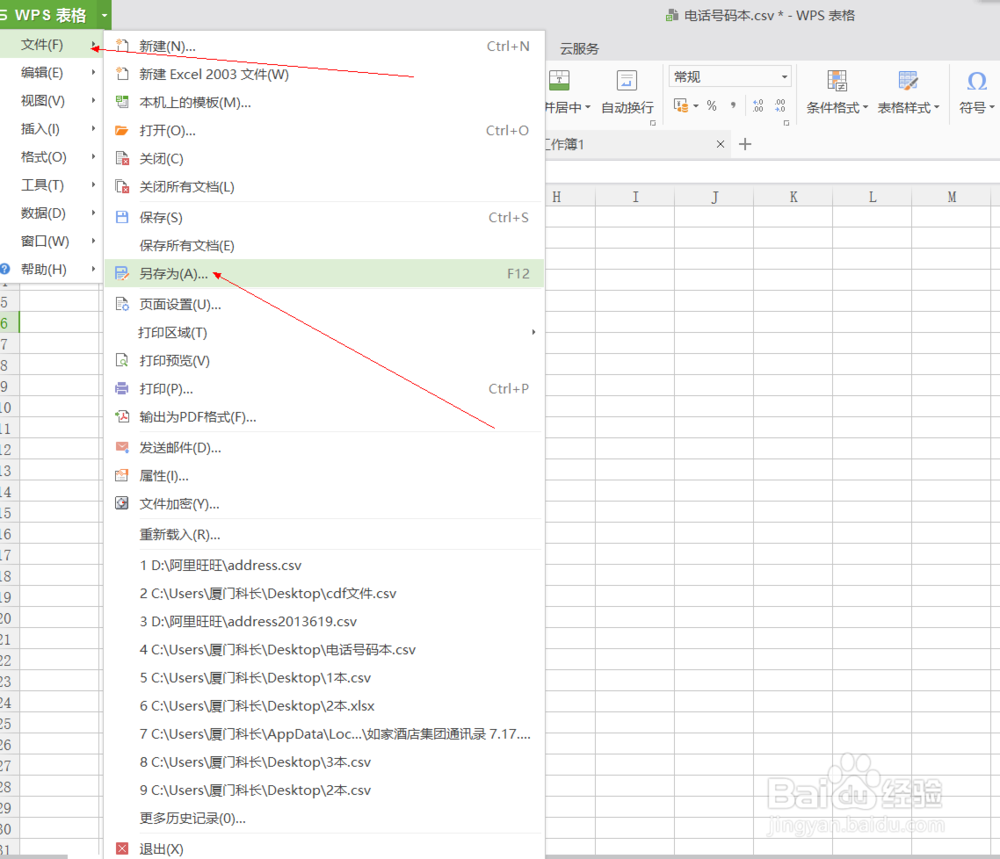This screenshot has height=859, width=1000.
Task: Click the thousands comma style icon
Action: 733,106
